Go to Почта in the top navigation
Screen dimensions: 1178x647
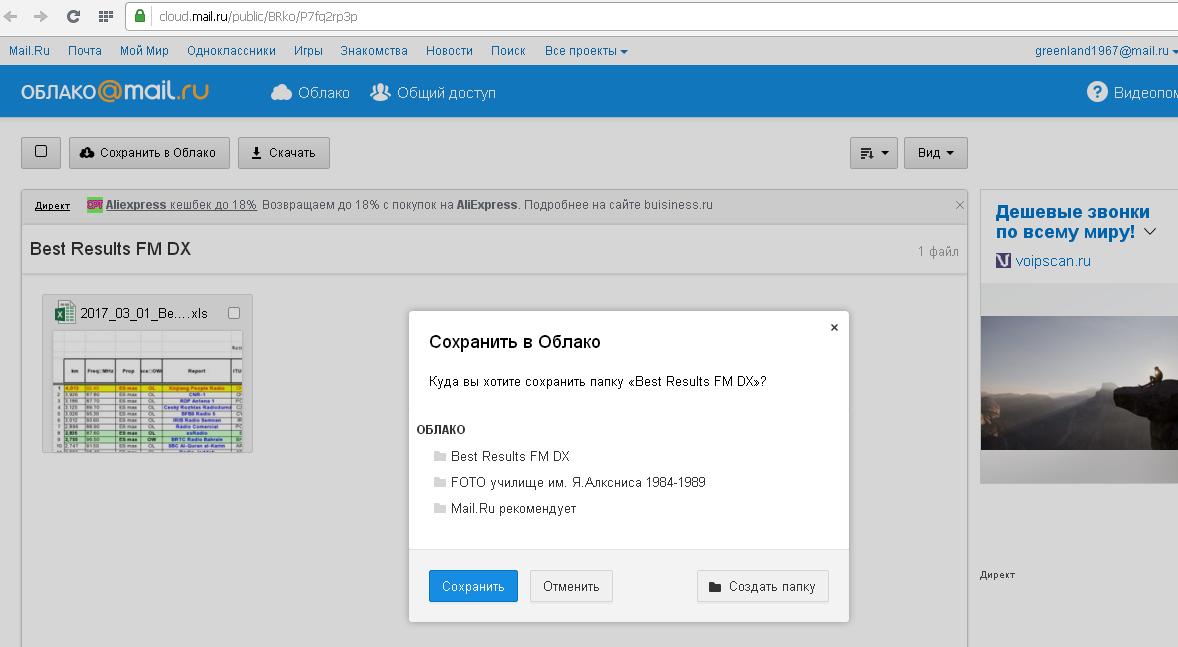pyautogui.click(x=85, y=51)
